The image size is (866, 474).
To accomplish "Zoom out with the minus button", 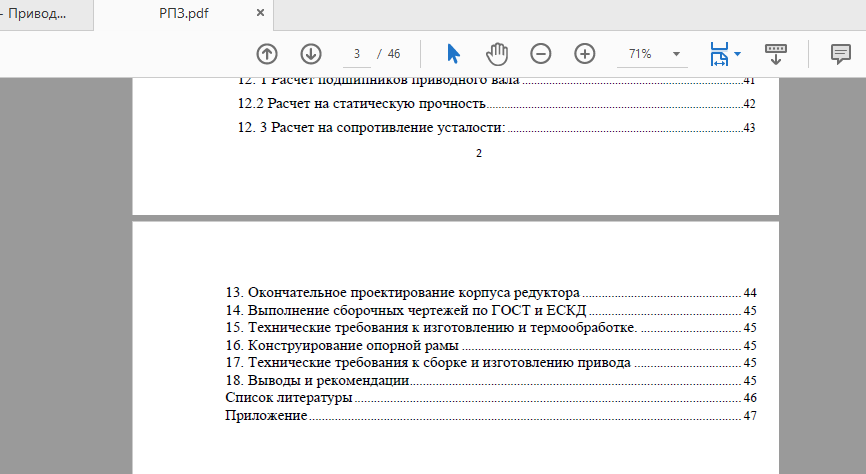I will coord(541,54).
